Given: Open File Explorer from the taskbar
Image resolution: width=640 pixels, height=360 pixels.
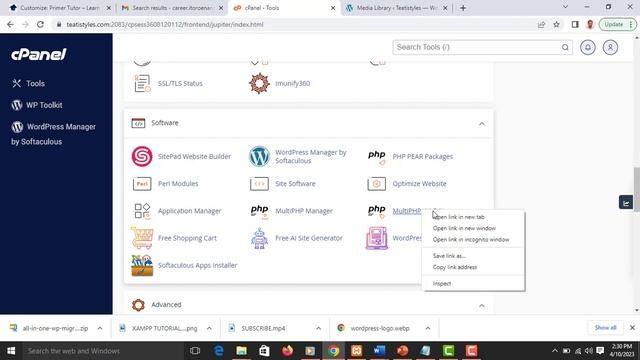Looking at the screenshot, I should click(x=241, y=351).
